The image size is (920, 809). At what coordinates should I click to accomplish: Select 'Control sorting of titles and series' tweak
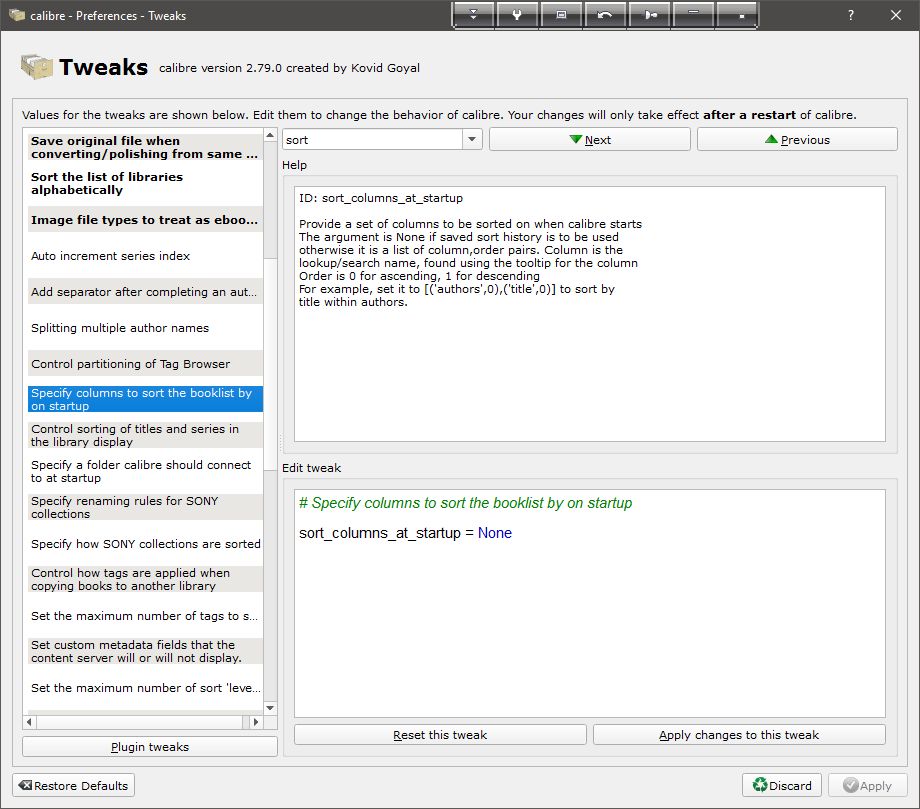(x=145, y=435)
